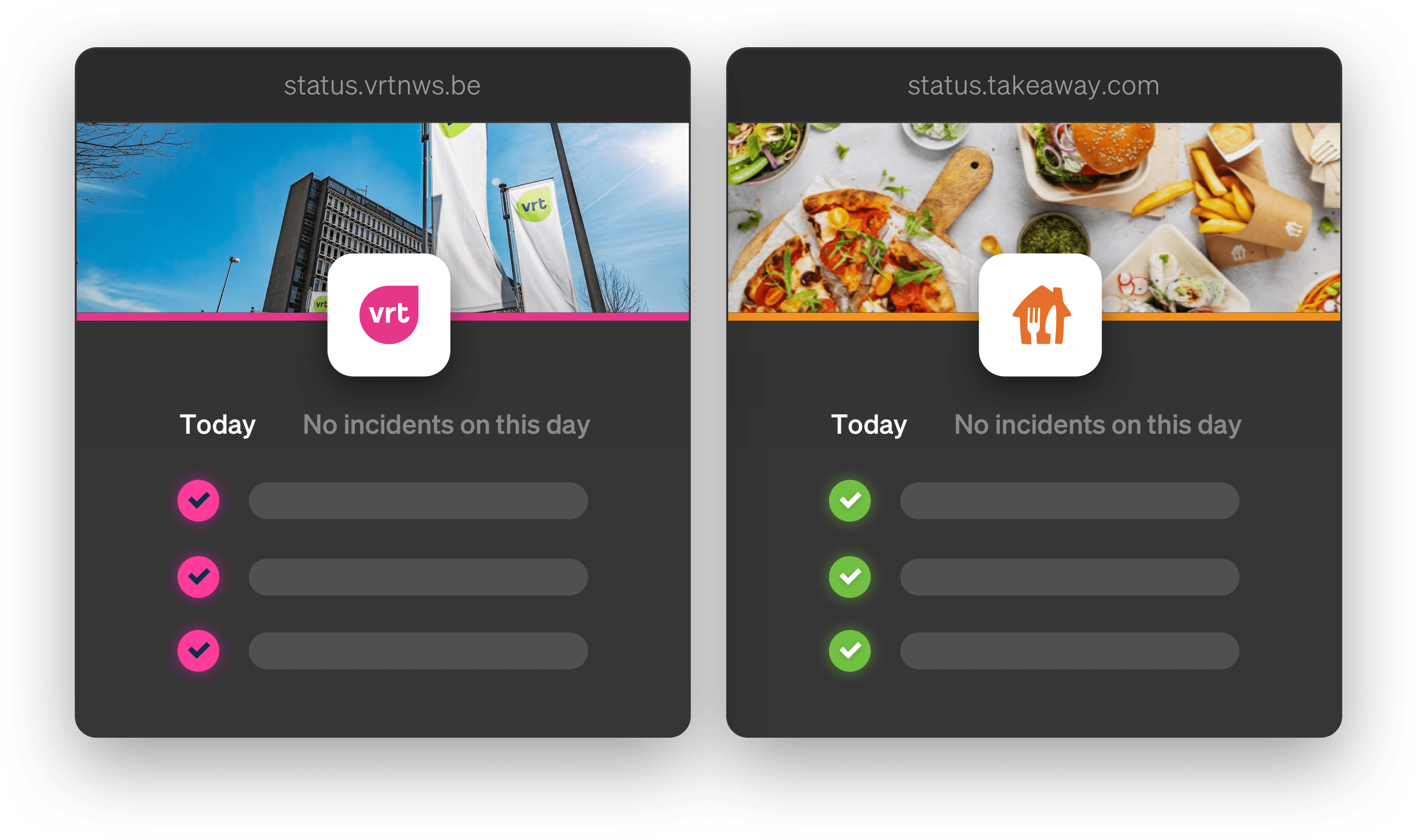The width and height of the screenshot is (1417, 840).
Task: Toggle second Takeaway status checkbox
Action: [x=850, y=576]
